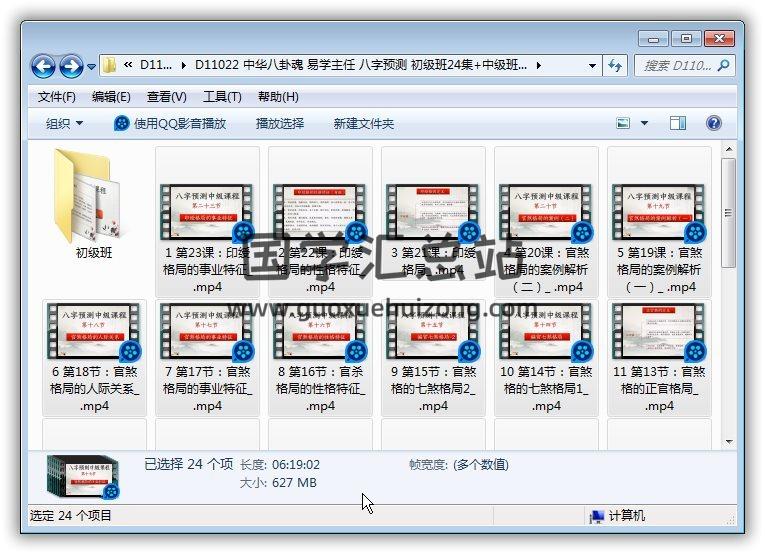The width and height of the screenshot is (765, 554).
Task: Toggle the preview pane button
Action: coord(678,123)
